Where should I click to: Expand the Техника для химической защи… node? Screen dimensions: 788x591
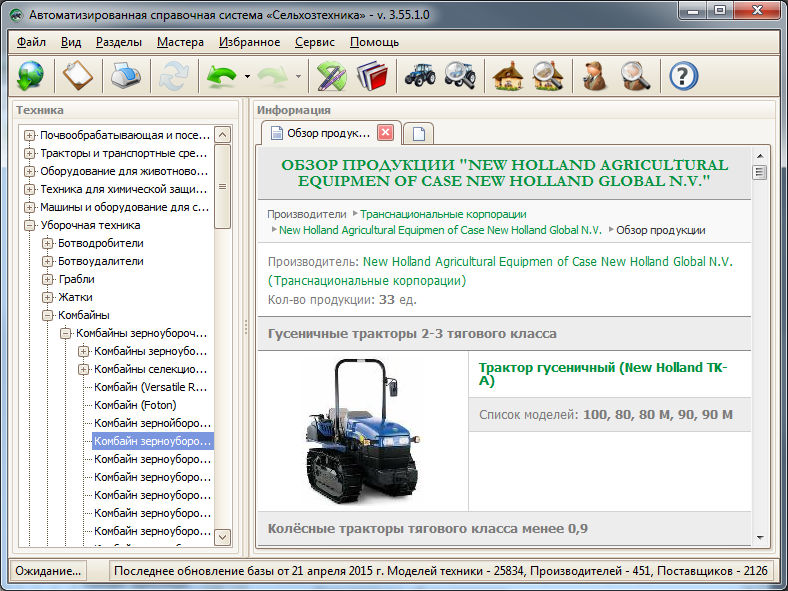[x=30, y=189]
